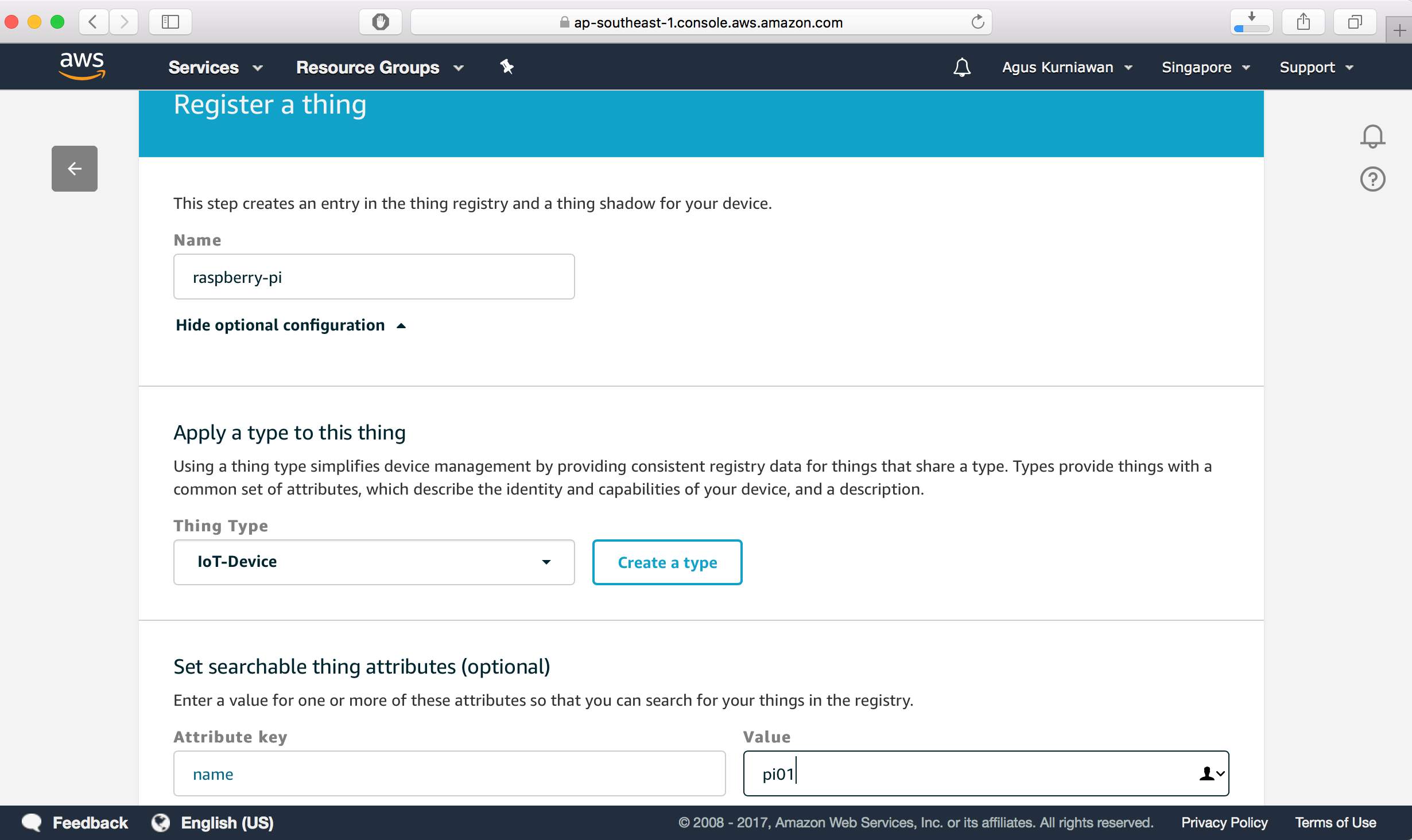The image size is (1412, 840).
Task: Click the Safari back button
Action: [93, 22]
